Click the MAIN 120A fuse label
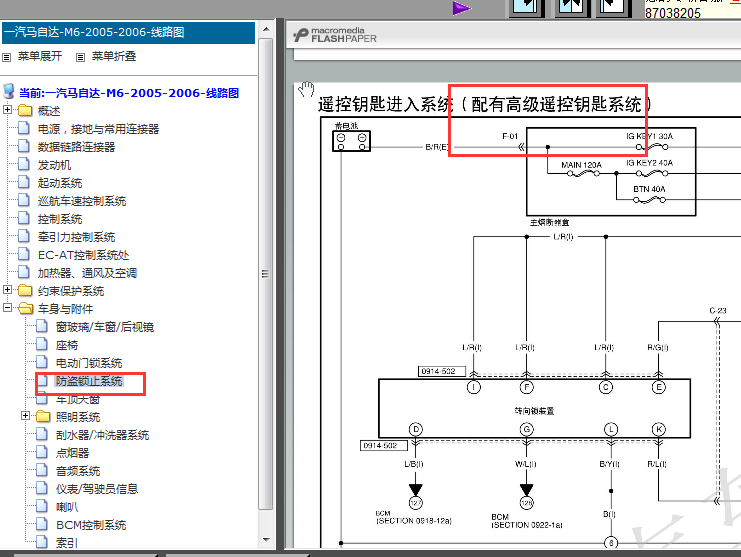Image resolution: width=741 pixels, height=557 pixels. pos(581,165)
